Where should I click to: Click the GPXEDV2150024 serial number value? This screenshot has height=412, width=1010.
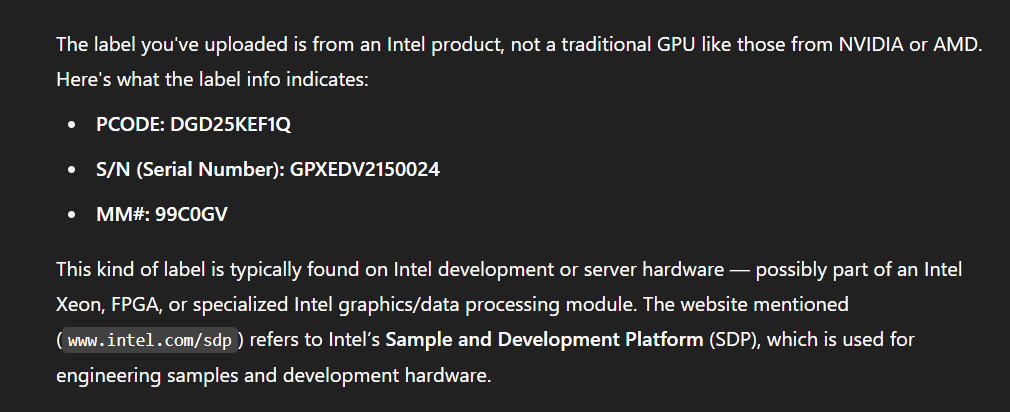point(365,169)
